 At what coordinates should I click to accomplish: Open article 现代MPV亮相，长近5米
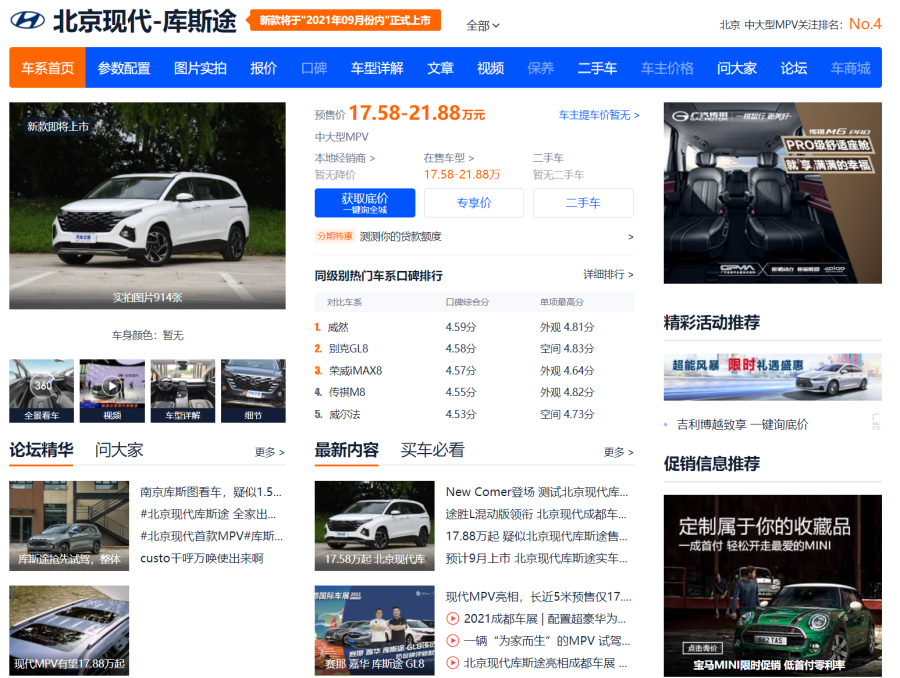point(538,596)
